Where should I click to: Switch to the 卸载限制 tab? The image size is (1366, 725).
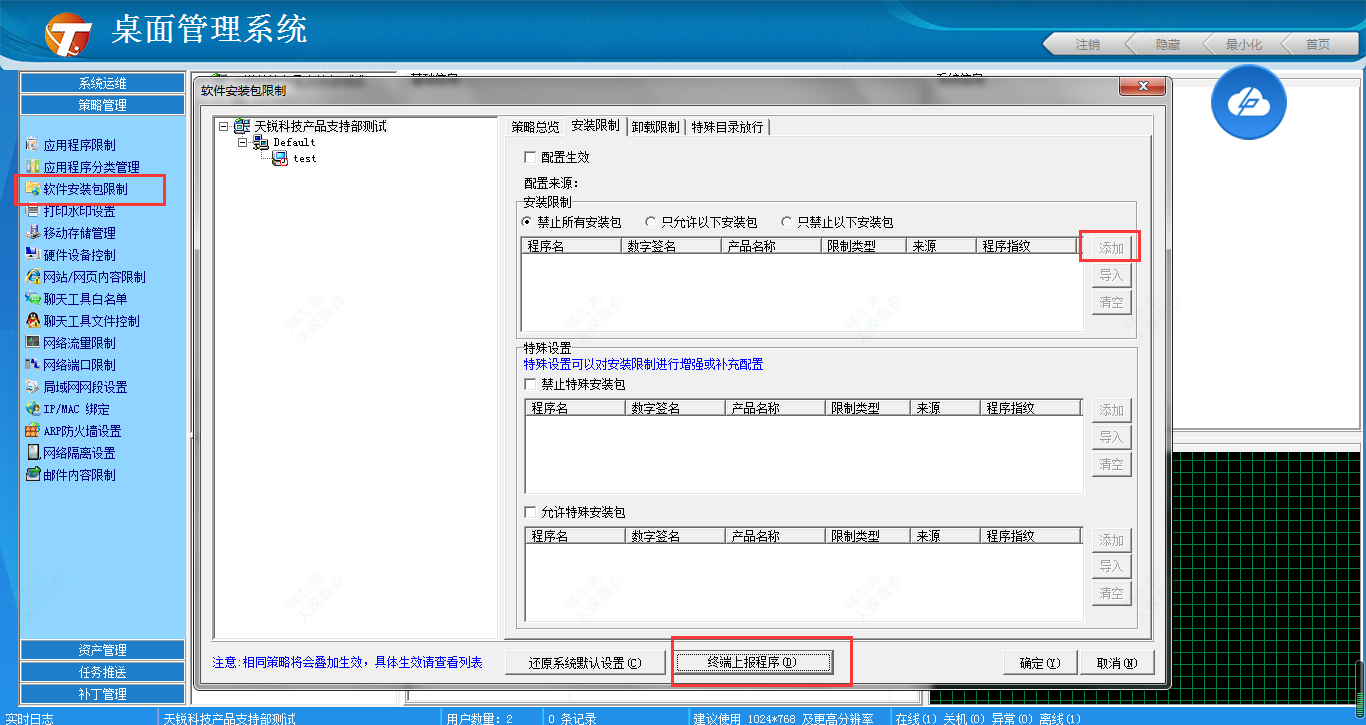[x=656, y=127]
